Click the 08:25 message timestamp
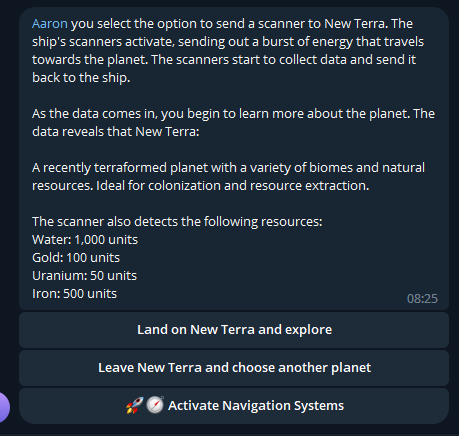This screenshot has height=436, width=459. [422, 299]
